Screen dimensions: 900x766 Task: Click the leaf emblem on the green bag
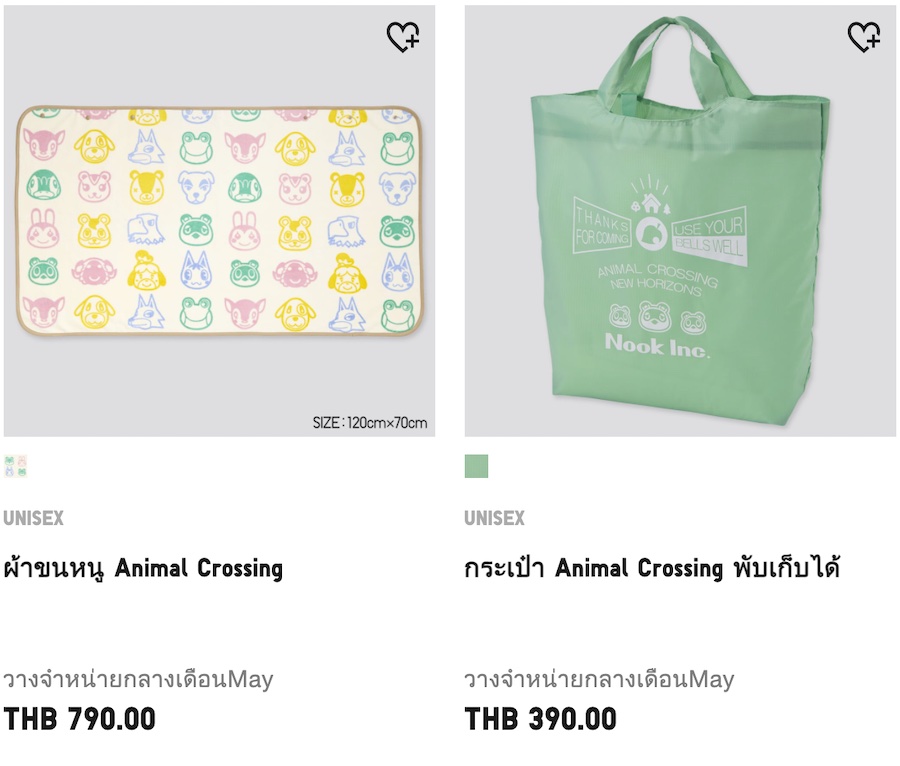tap(651, 234)
